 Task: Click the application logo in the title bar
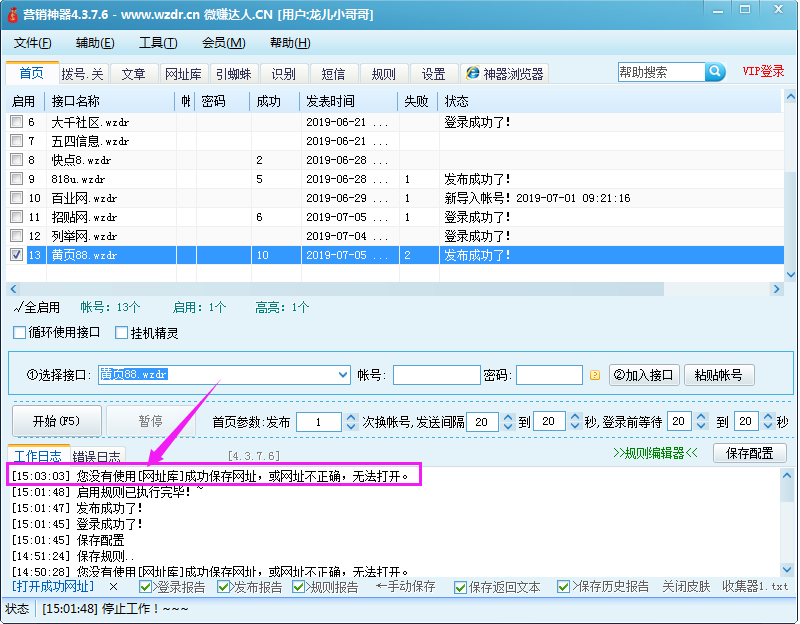point(14,13)
